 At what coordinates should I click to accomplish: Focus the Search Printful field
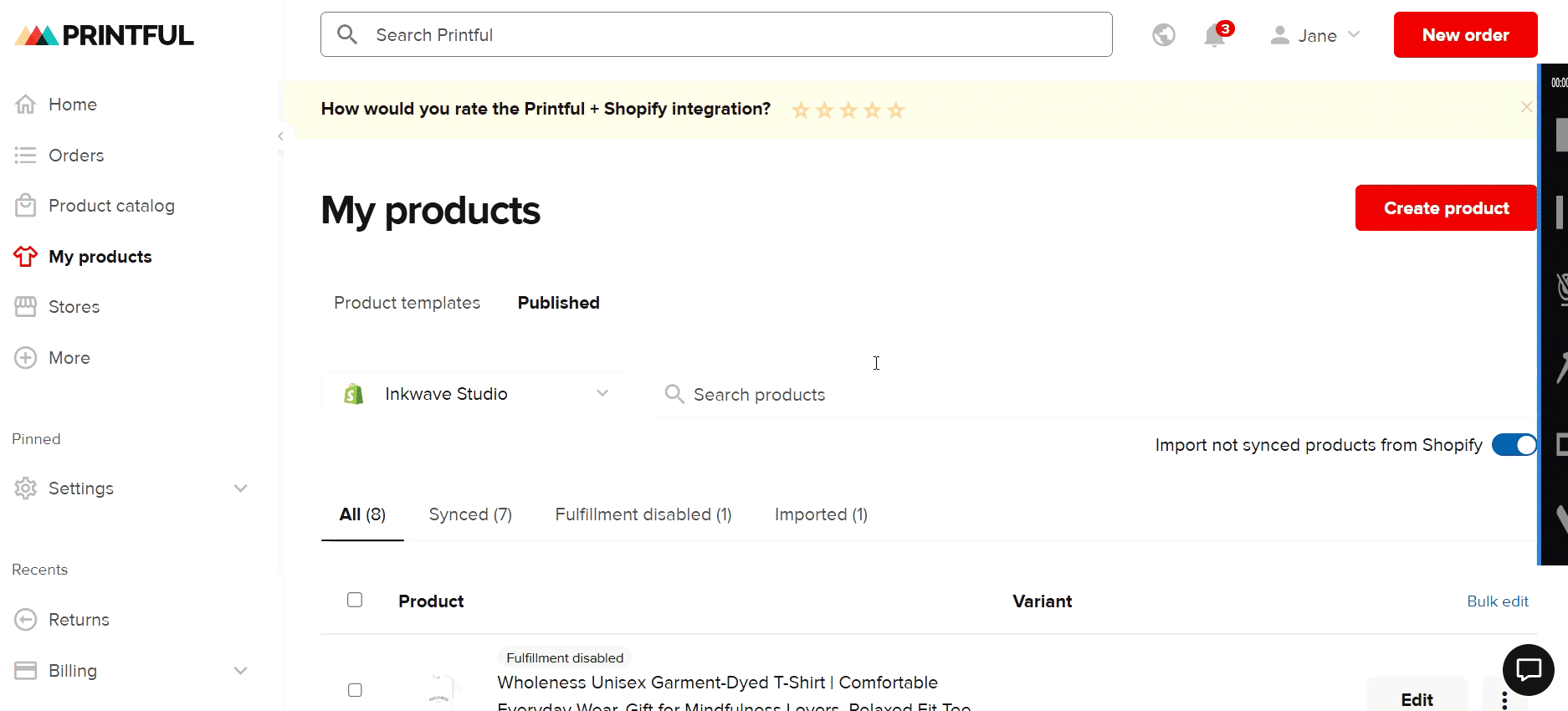coord(716,34)
